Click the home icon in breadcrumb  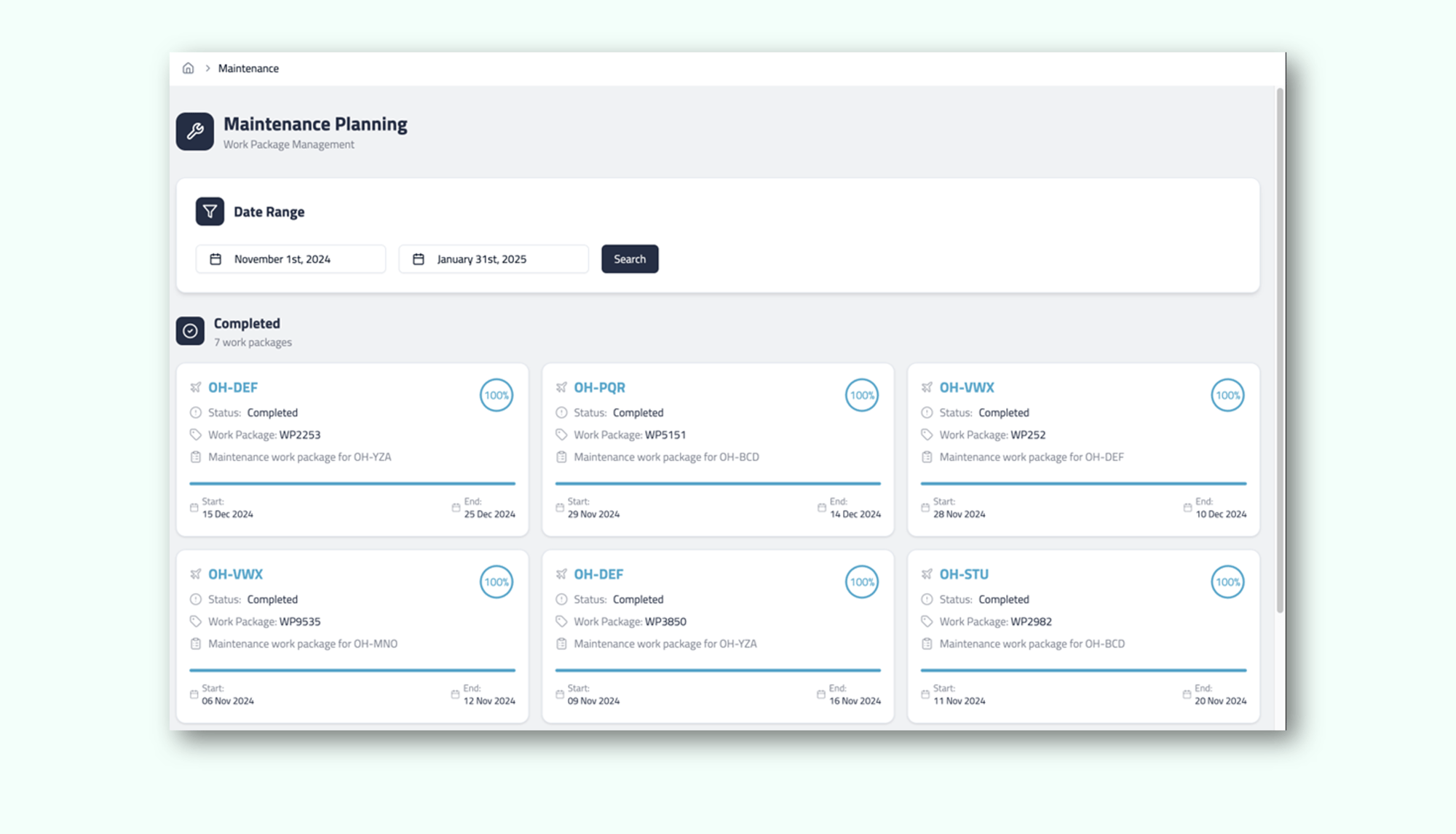click(188, 68)
